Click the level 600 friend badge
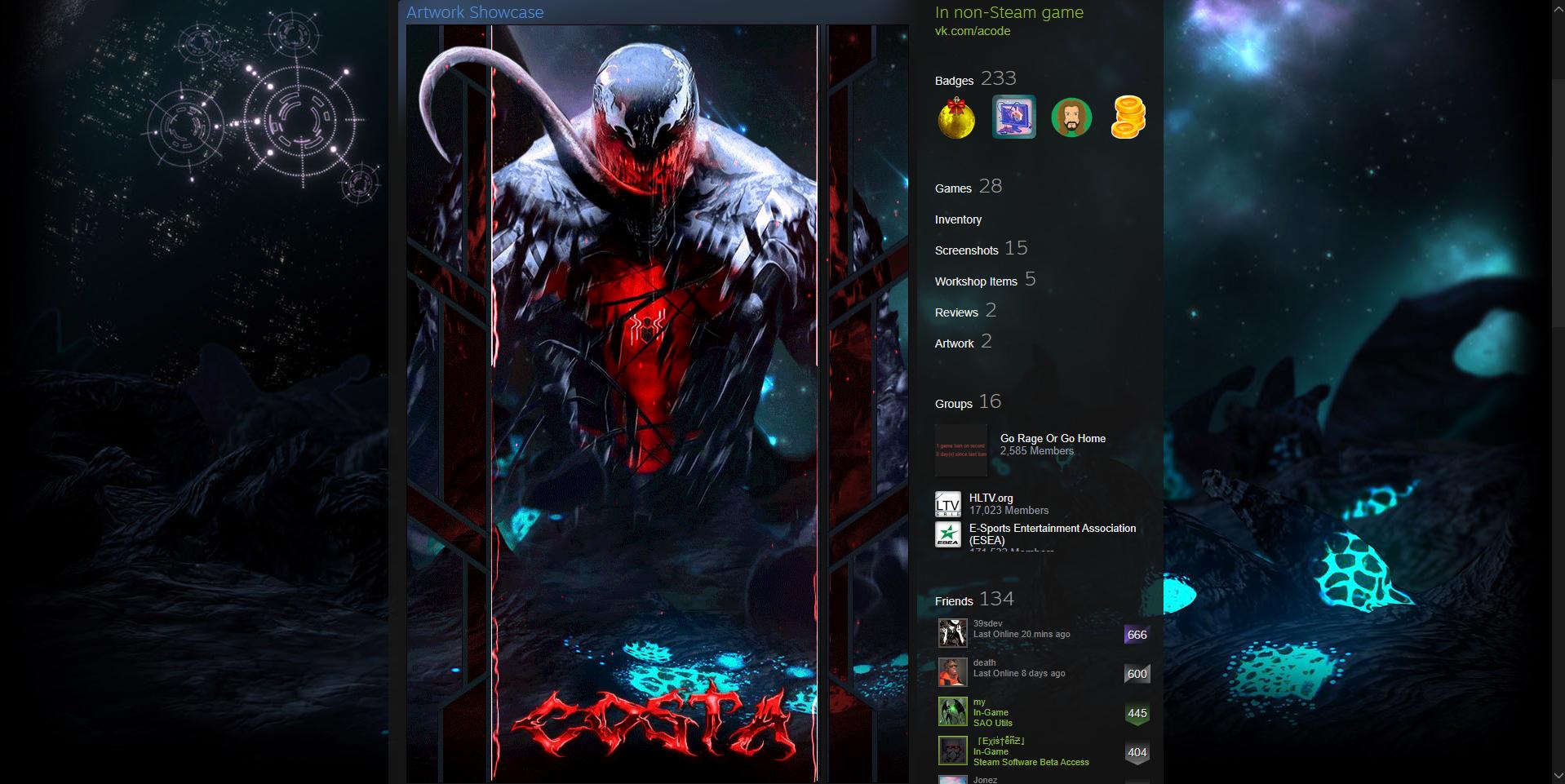This screenshot has height=784, width=1565. click(x=1137, y=674)
